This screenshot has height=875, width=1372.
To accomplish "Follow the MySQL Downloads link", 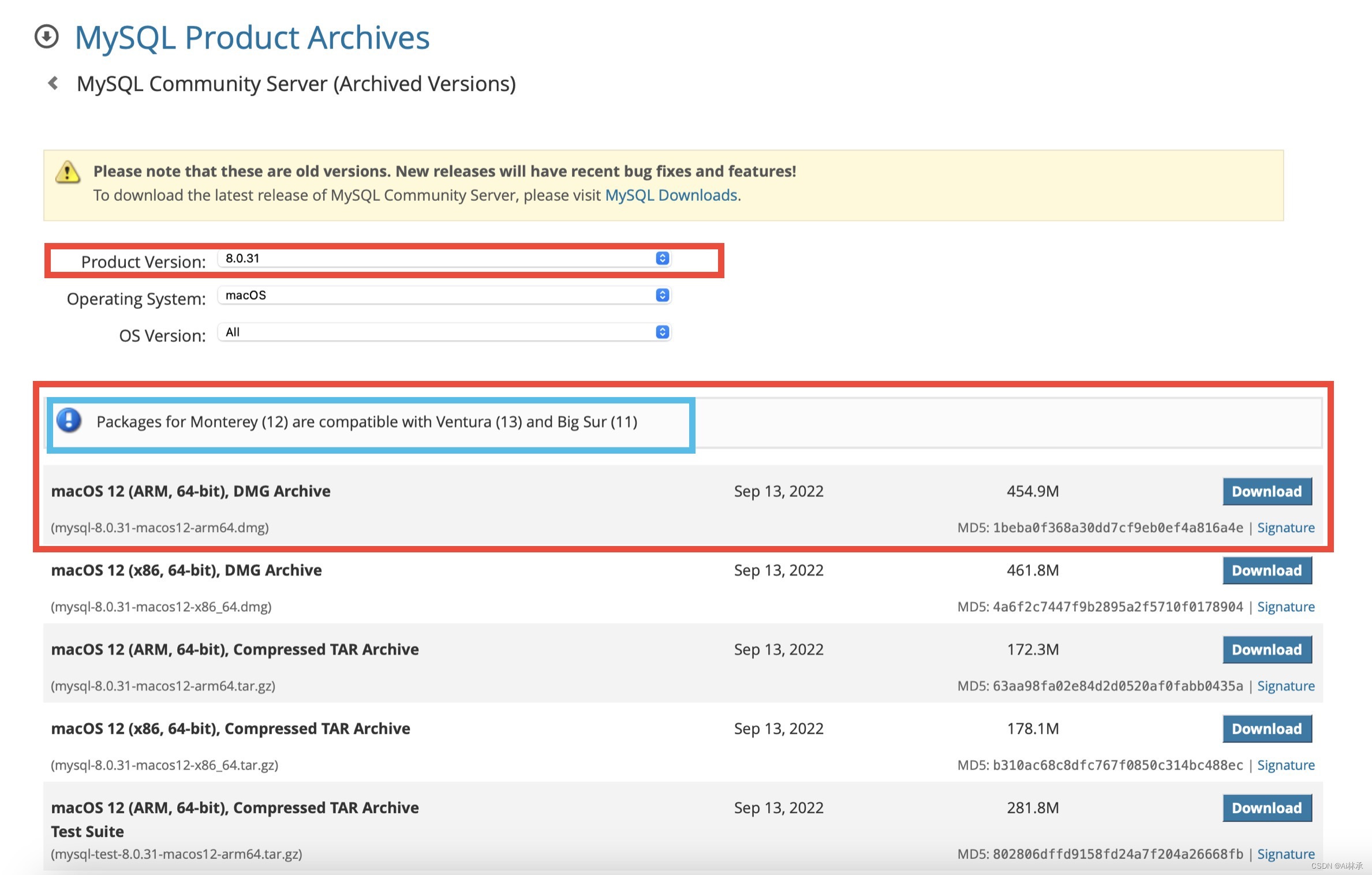I will (671, 196).
